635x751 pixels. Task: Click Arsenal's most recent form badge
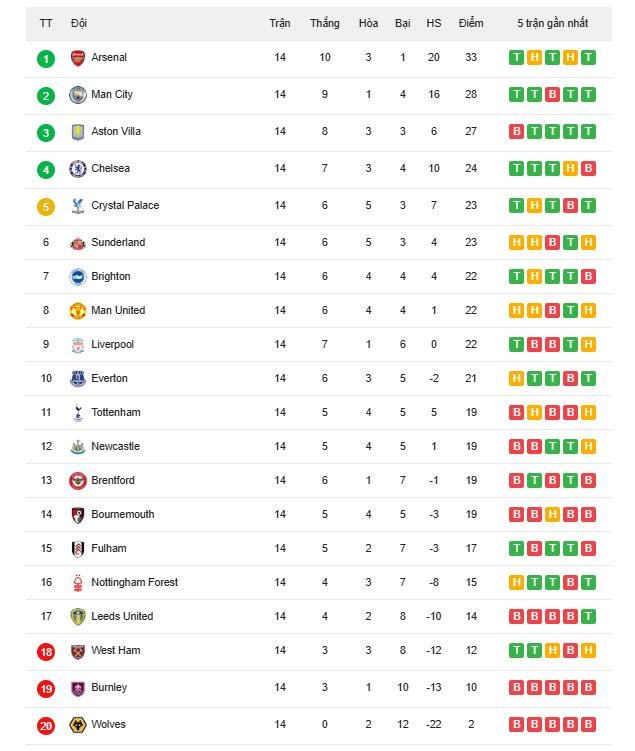(x=589, y=58)
